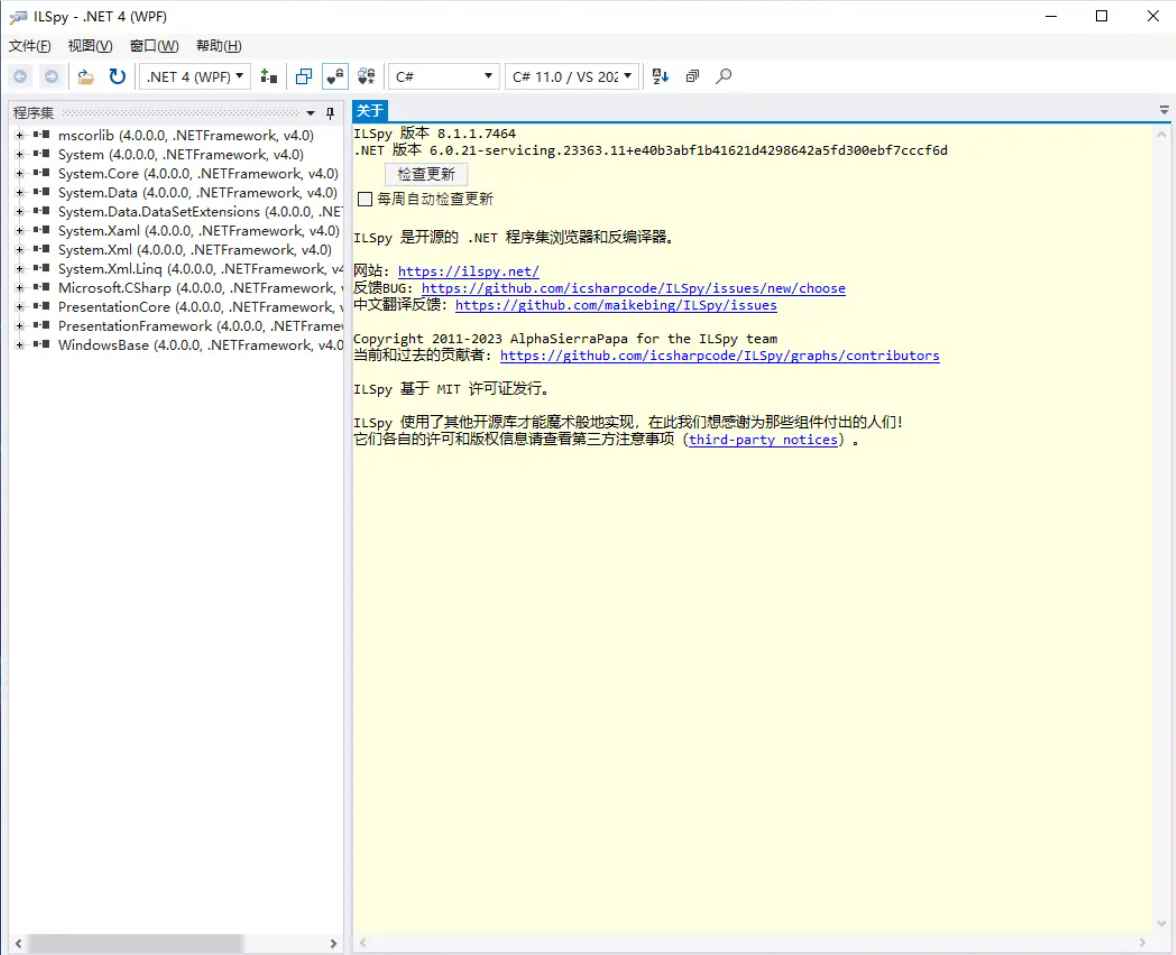Viewport: 1176px width, 955px height.
Task: Click the sort assemblies toolbar icon
Action: tap(268, 76)
